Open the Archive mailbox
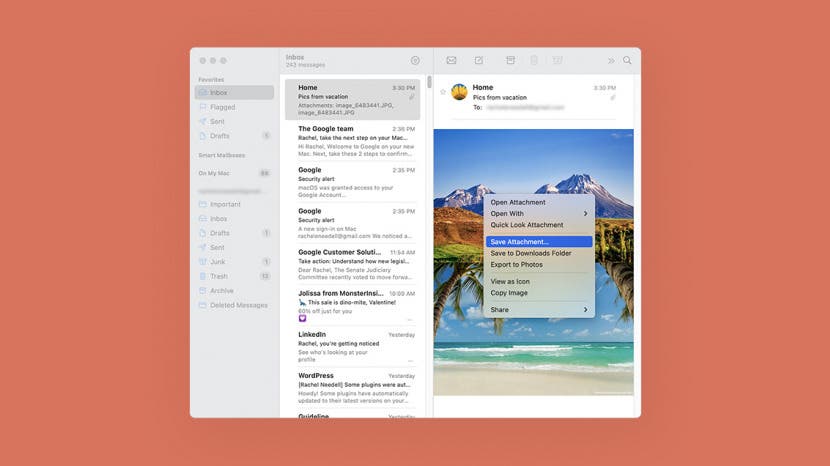 [x=234, y=291]
